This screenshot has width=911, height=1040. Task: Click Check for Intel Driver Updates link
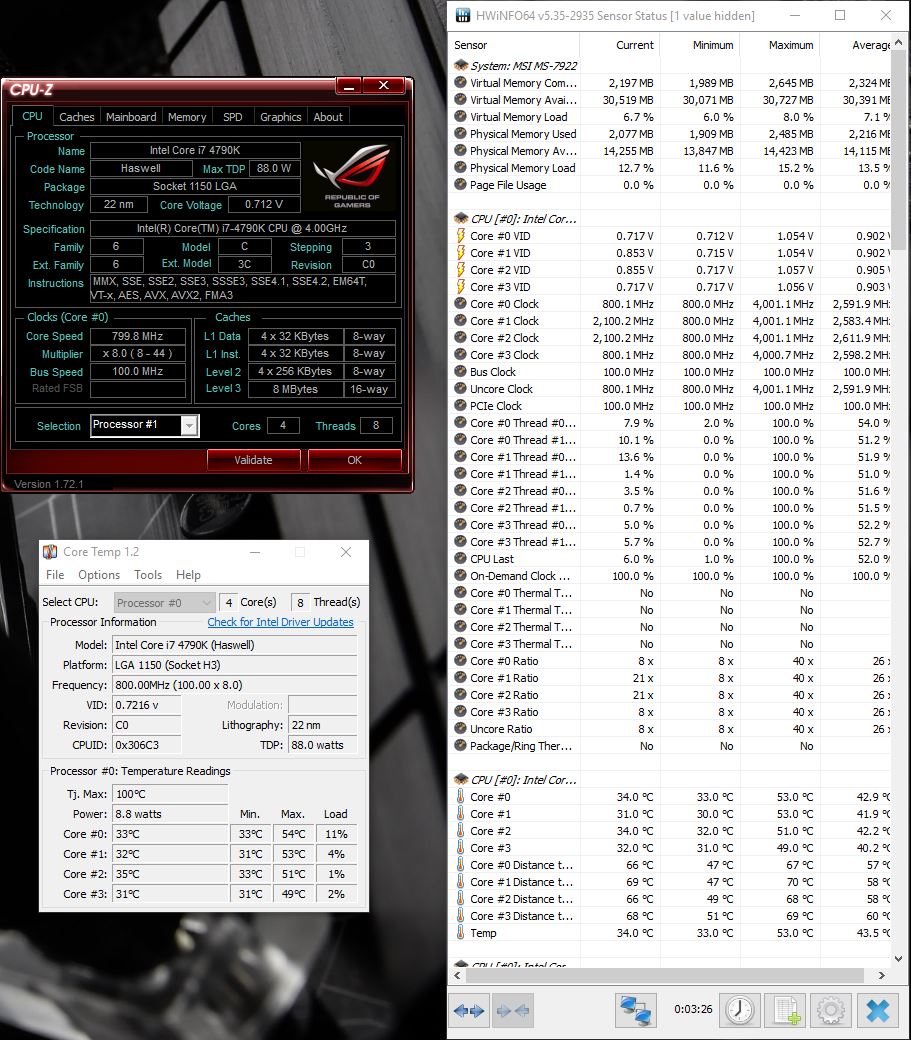tap(280, 622)
